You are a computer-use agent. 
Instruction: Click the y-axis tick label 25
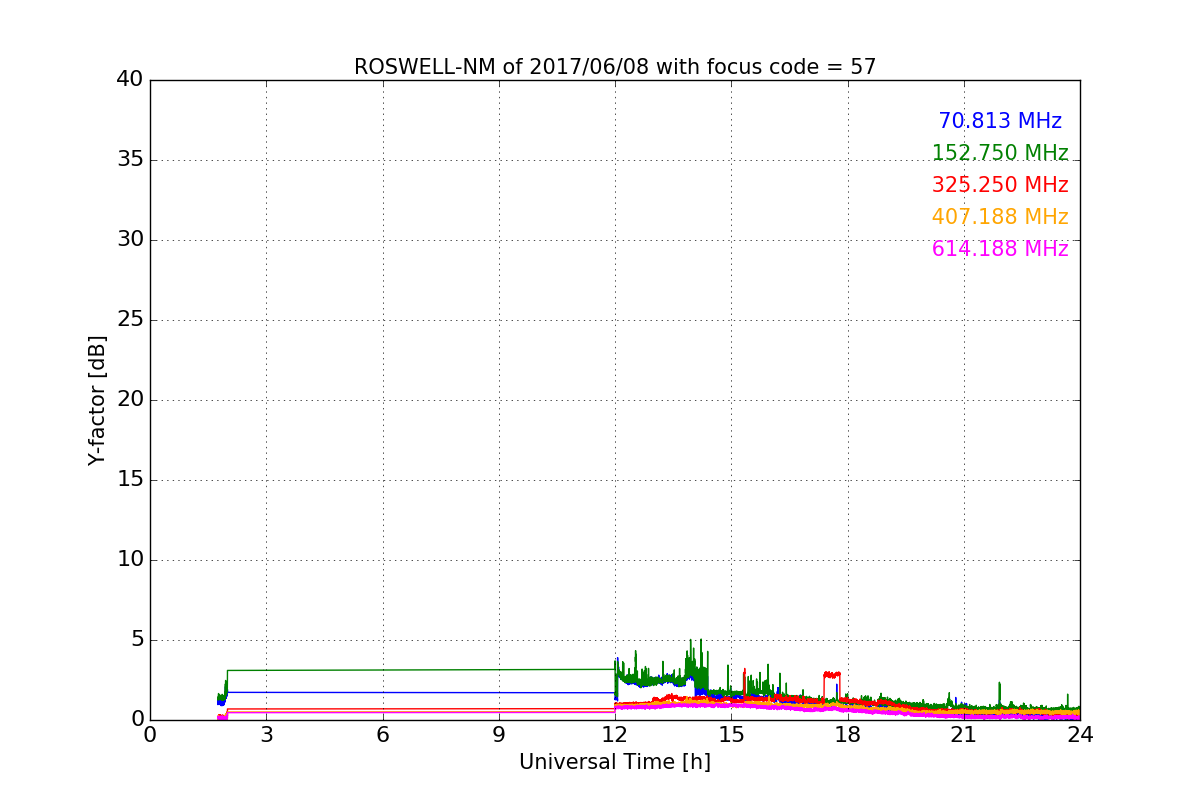(130, 320)
